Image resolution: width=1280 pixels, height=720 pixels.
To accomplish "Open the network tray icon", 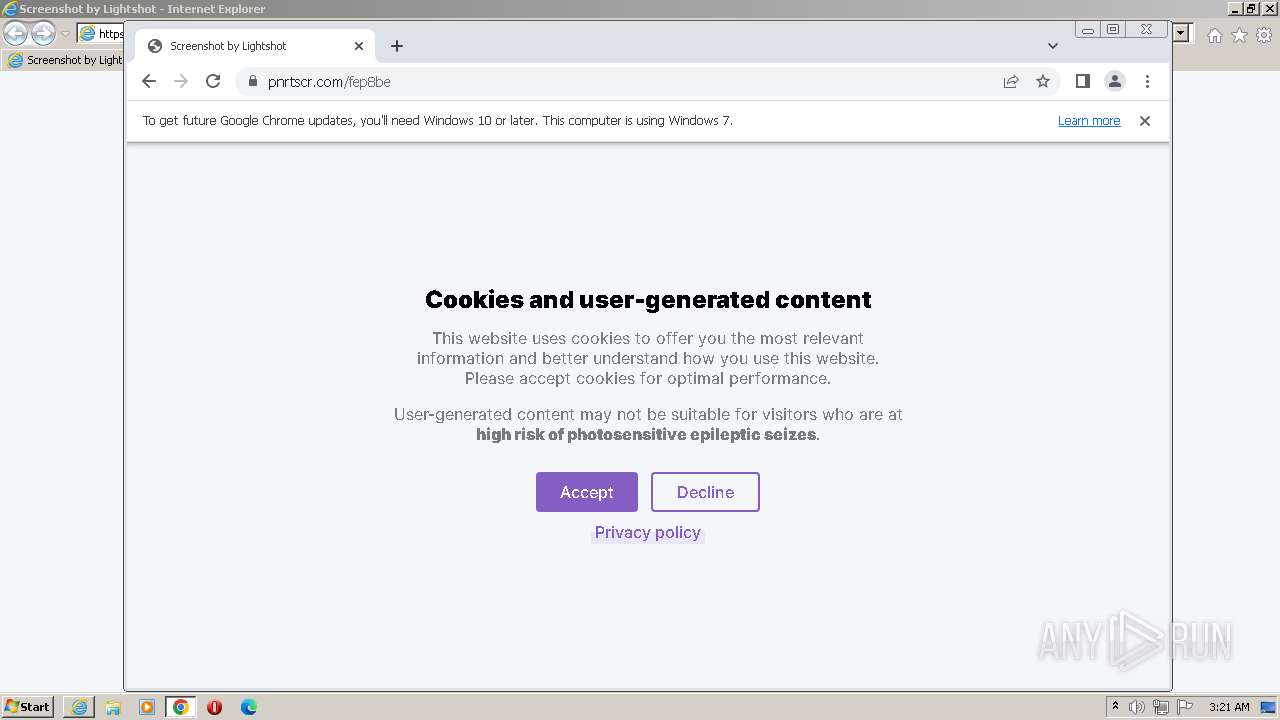I will (1161, 707).
